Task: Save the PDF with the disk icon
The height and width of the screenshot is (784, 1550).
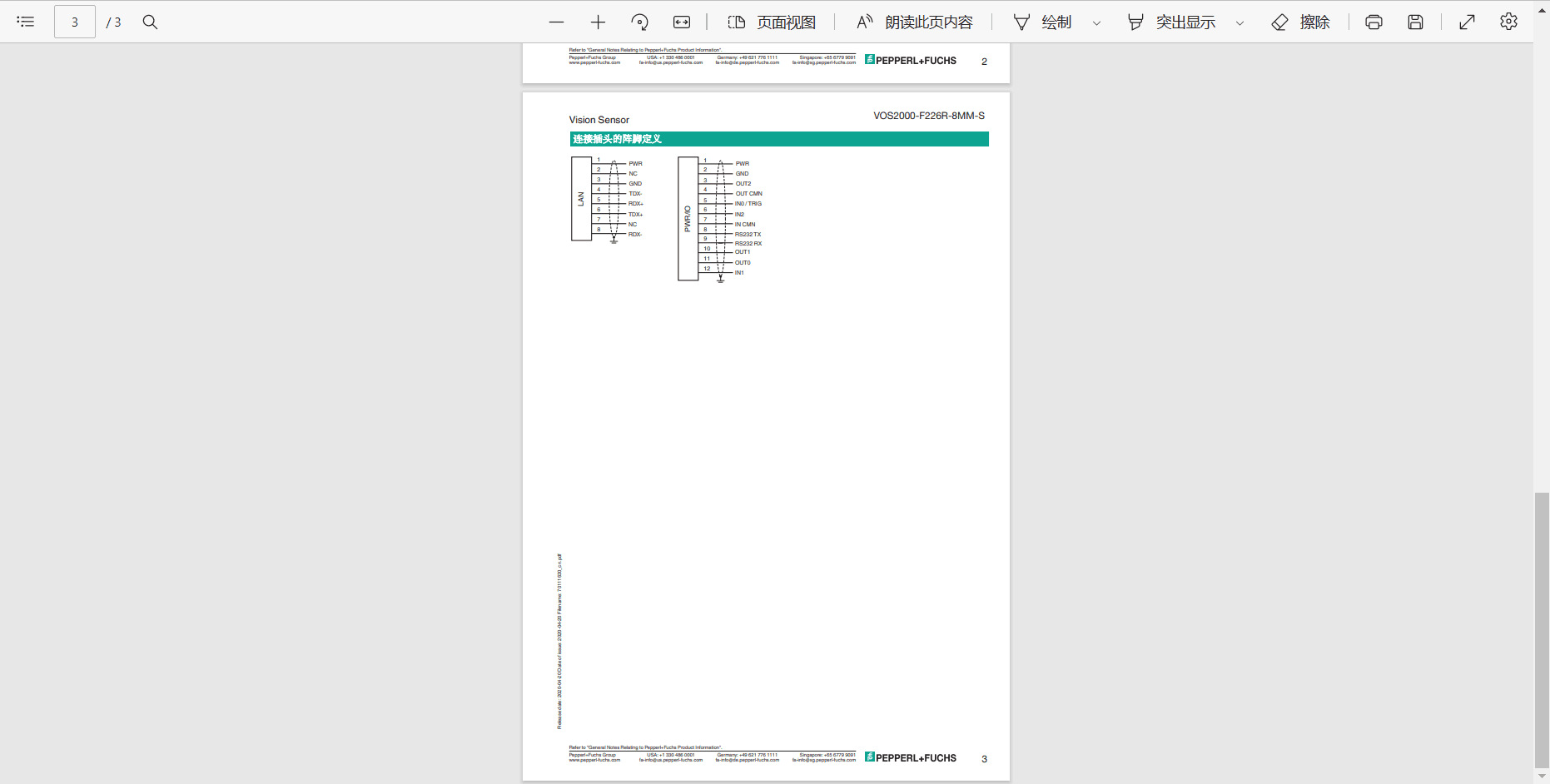Action: point(1415,22)
